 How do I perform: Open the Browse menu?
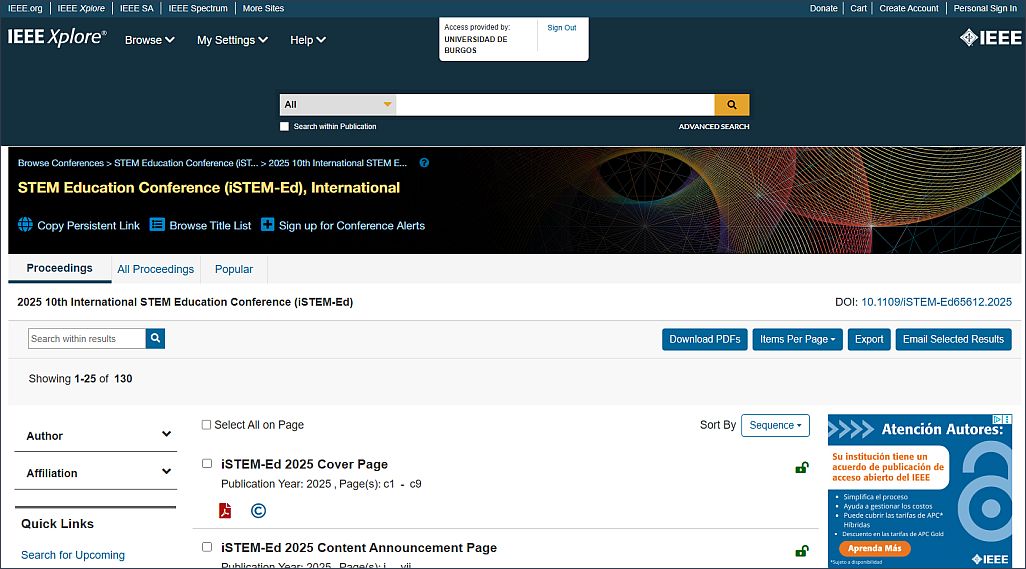149,40
